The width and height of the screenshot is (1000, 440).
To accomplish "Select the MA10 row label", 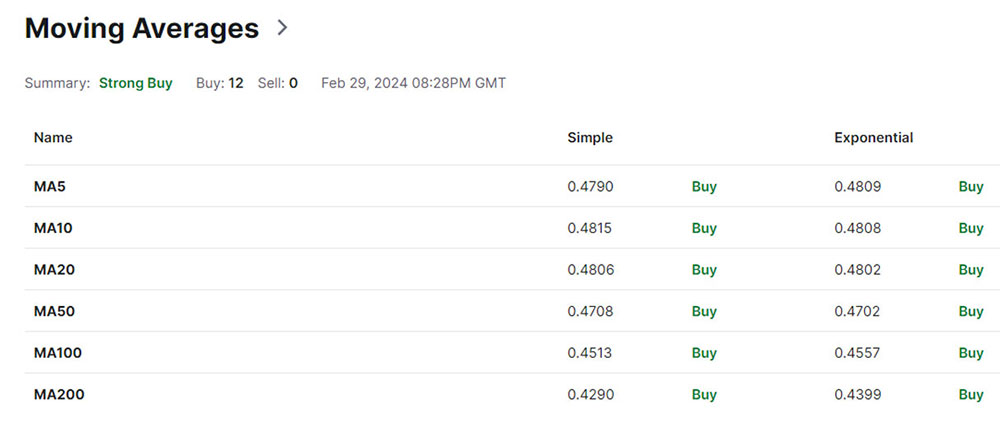I will coord(53,228).
